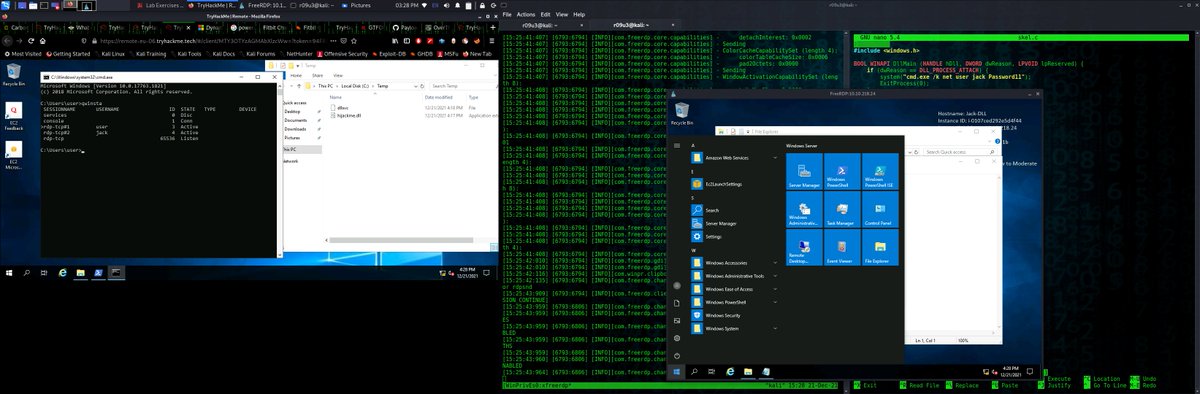Open Event Viewer tile

point(843,247)
